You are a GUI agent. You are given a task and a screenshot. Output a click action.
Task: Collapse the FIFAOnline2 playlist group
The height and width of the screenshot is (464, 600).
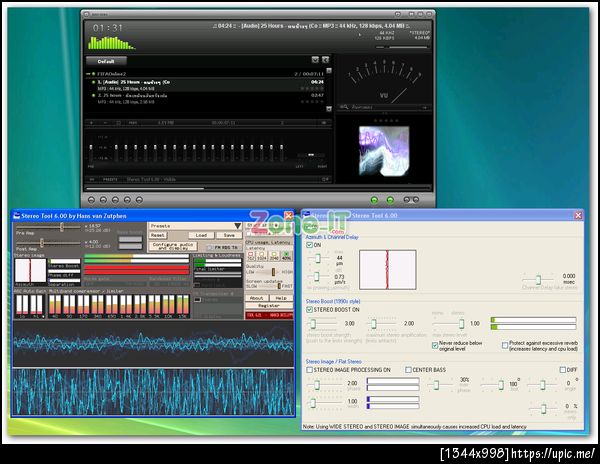coord(88,73)
